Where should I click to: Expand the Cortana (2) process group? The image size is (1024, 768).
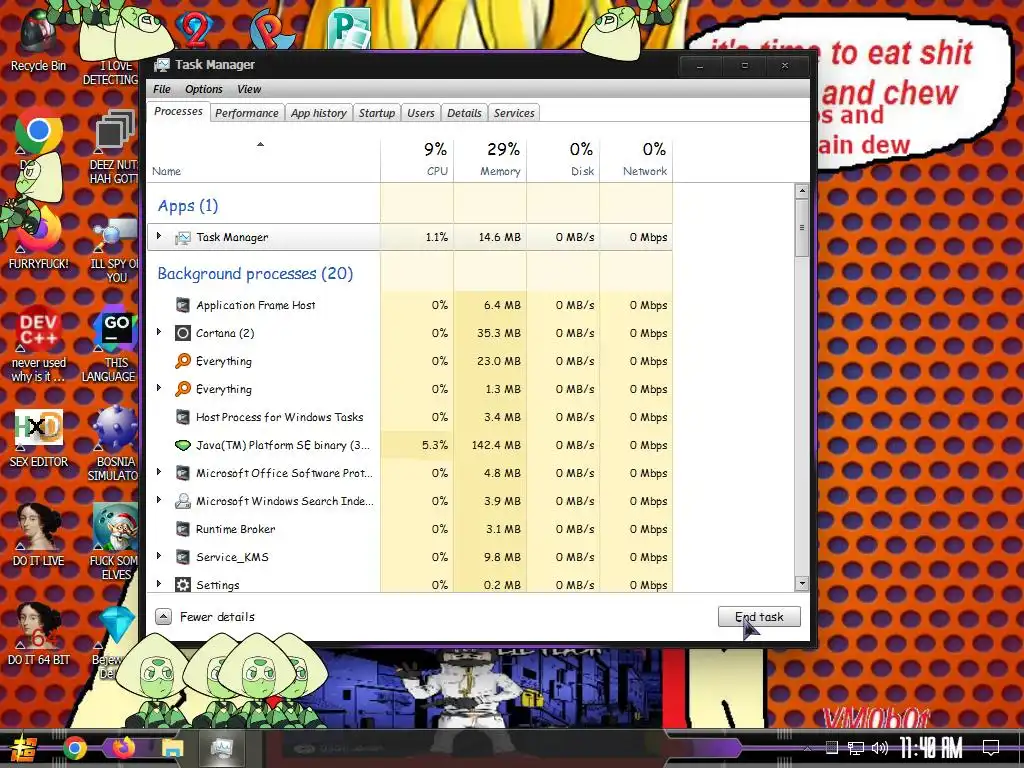159,332
